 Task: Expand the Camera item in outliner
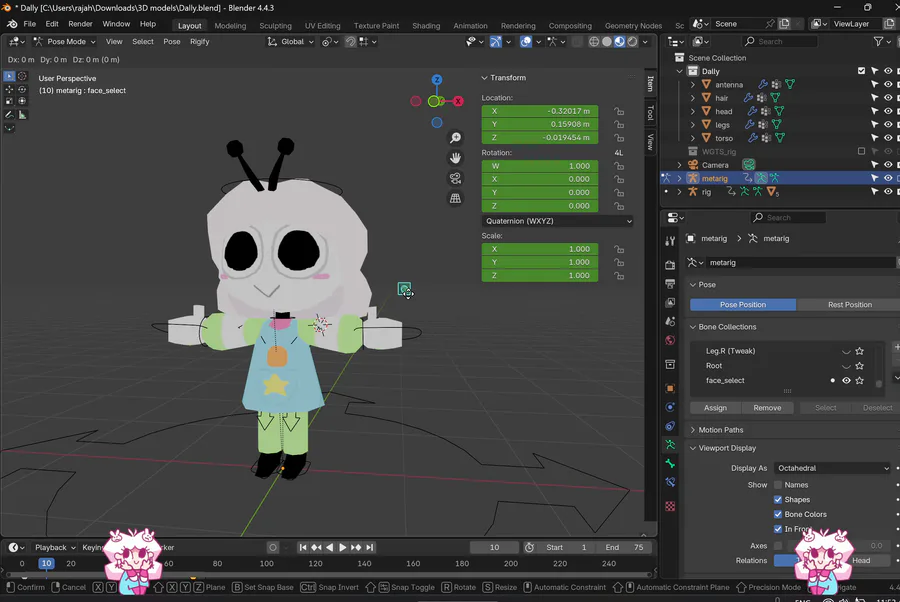(x=680, y=165)
